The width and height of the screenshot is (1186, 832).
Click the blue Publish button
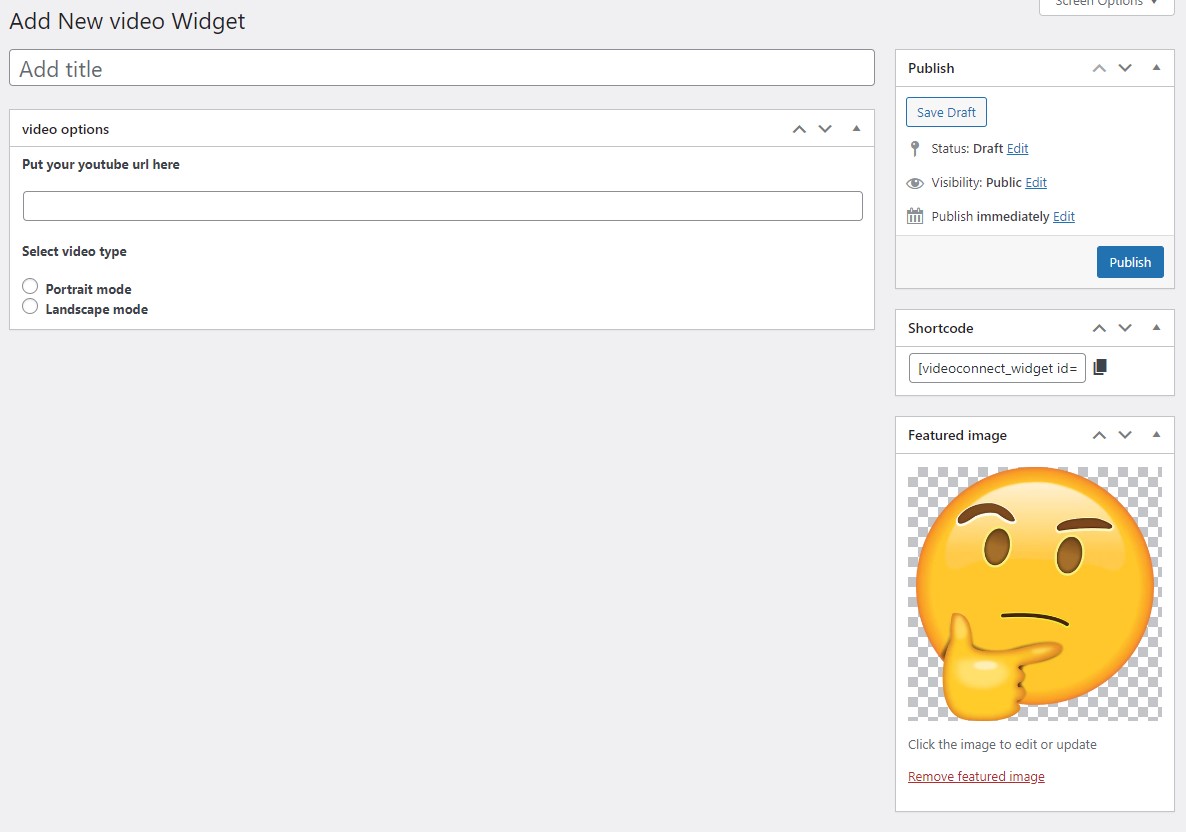[x=1130, y=262]
